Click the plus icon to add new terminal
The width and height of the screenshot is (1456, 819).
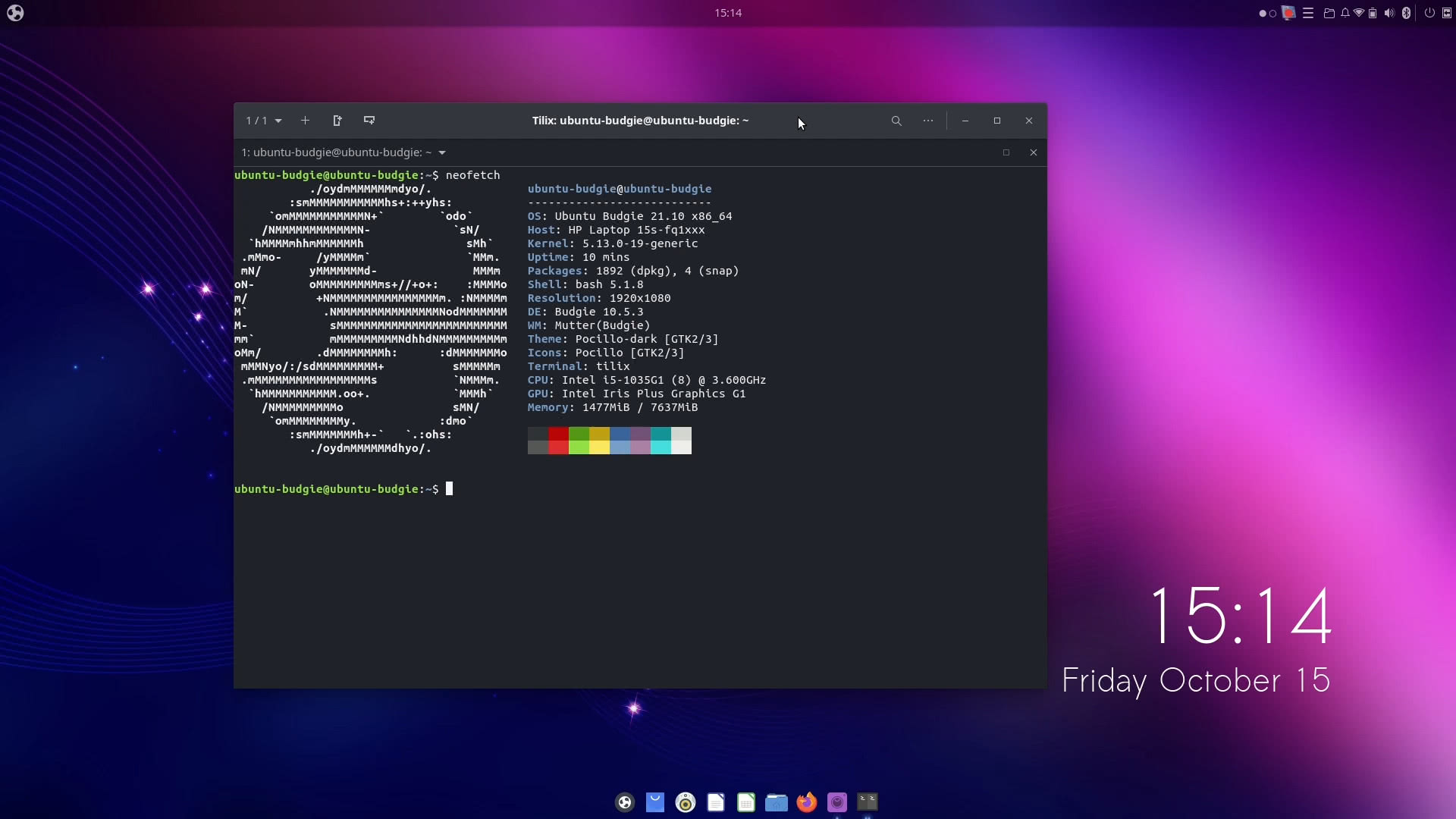(305, 121)
